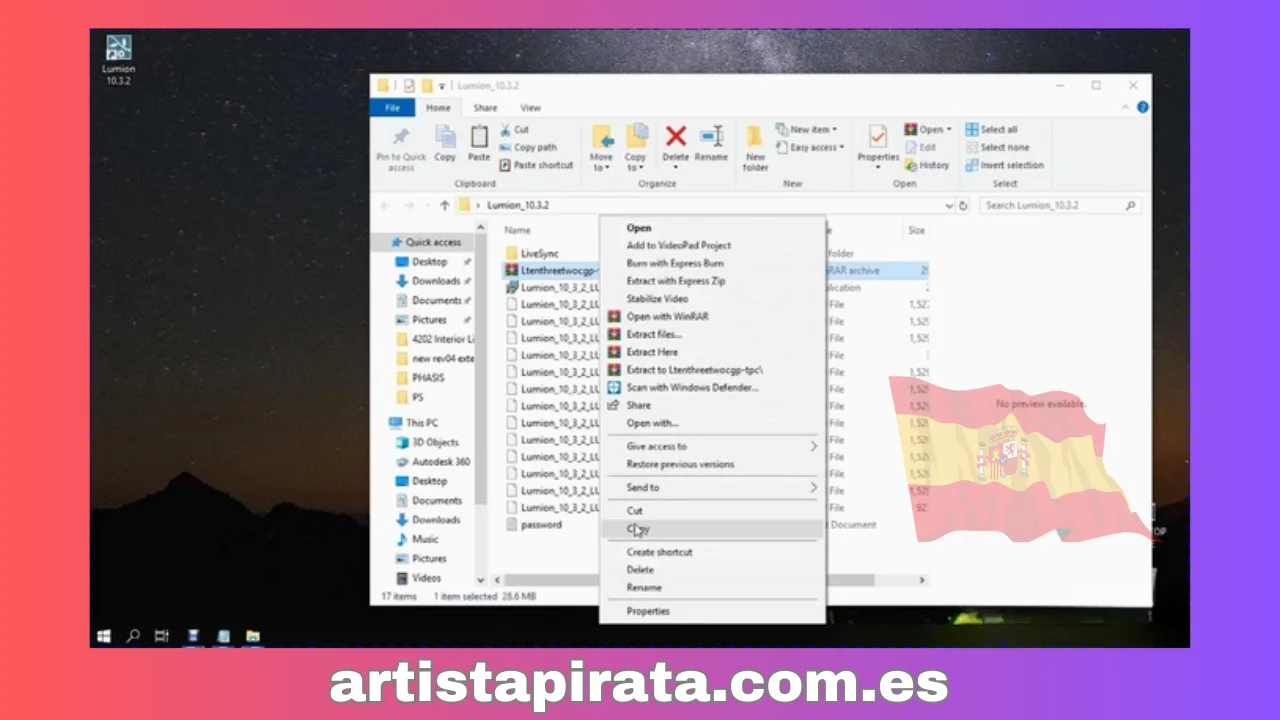Open Music in navigation pane
Viewport: 1280px width, 720px height.
[x=417, y=539]
